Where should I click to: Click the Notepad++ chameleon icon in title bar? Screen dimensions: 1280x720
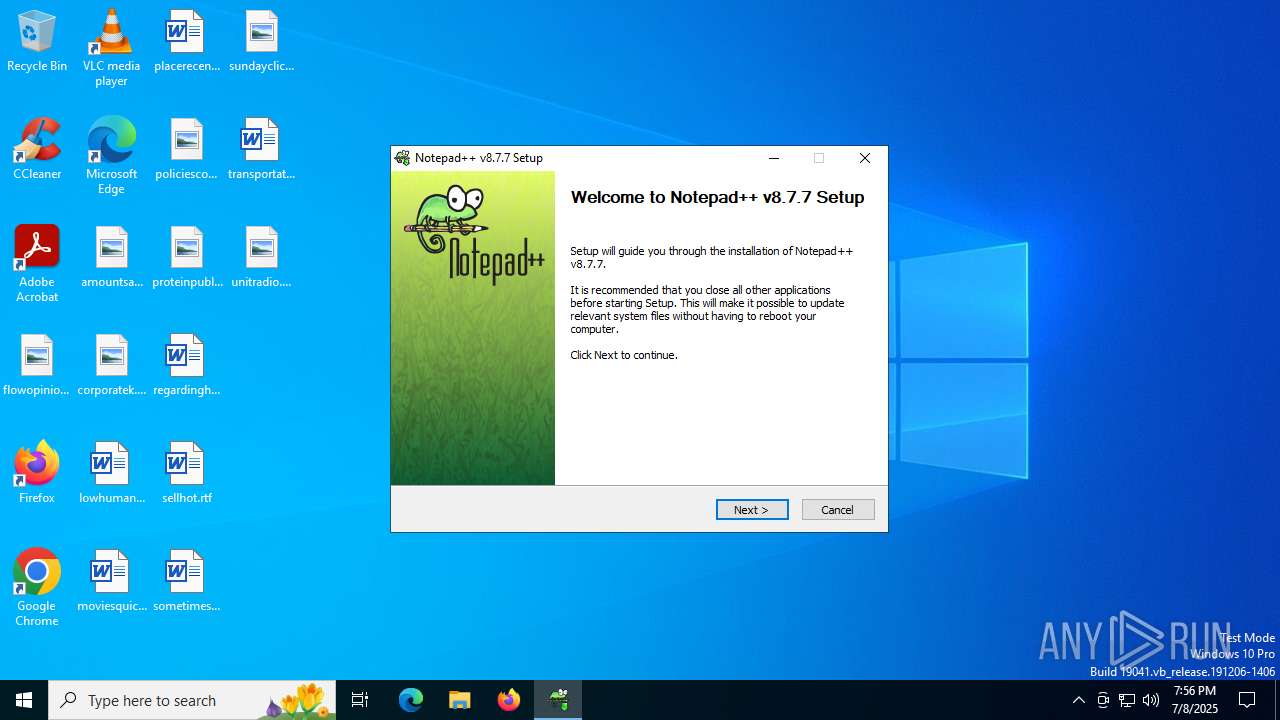402,158
